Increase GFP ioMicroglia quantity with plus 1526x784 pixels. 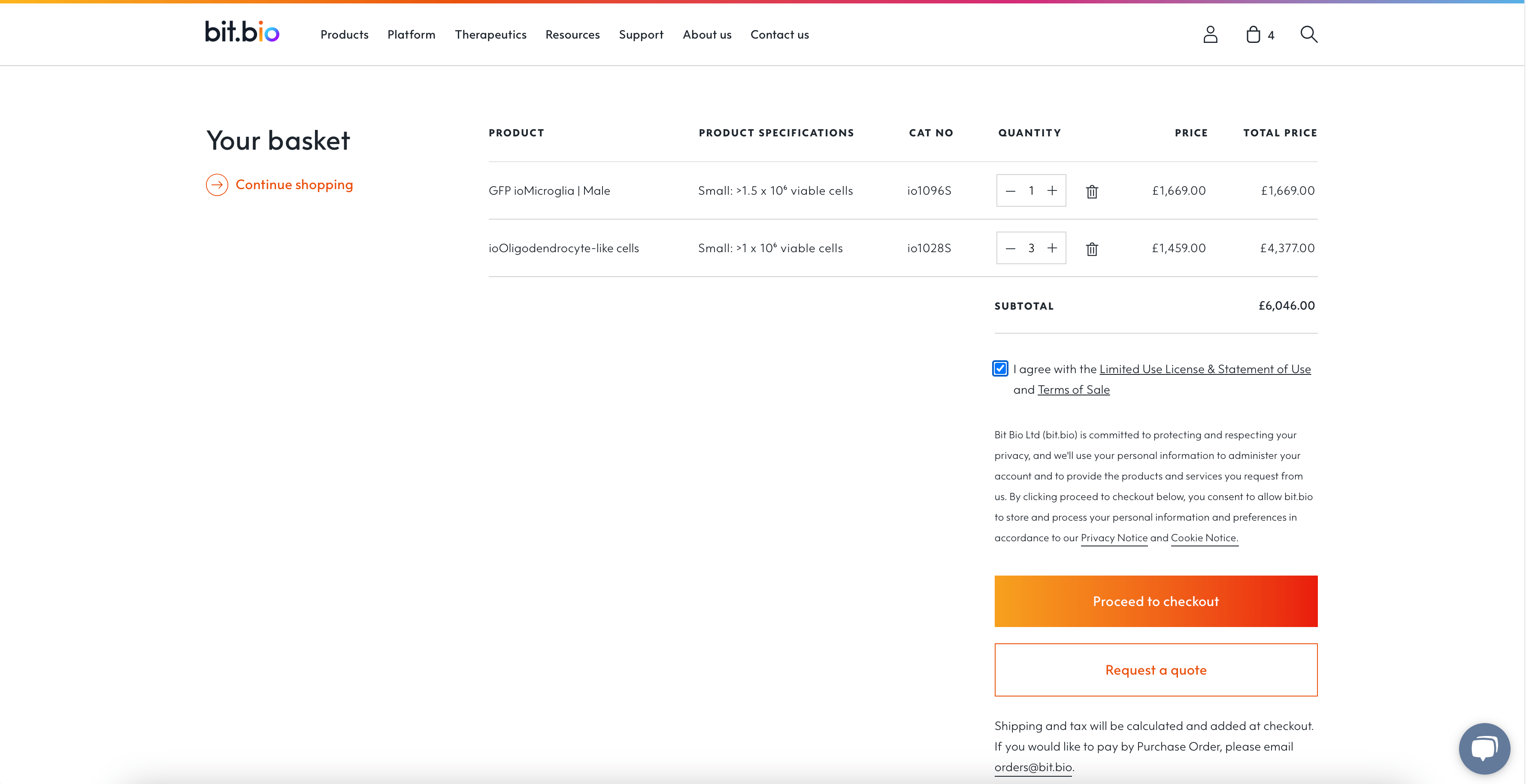[1053, 190]
